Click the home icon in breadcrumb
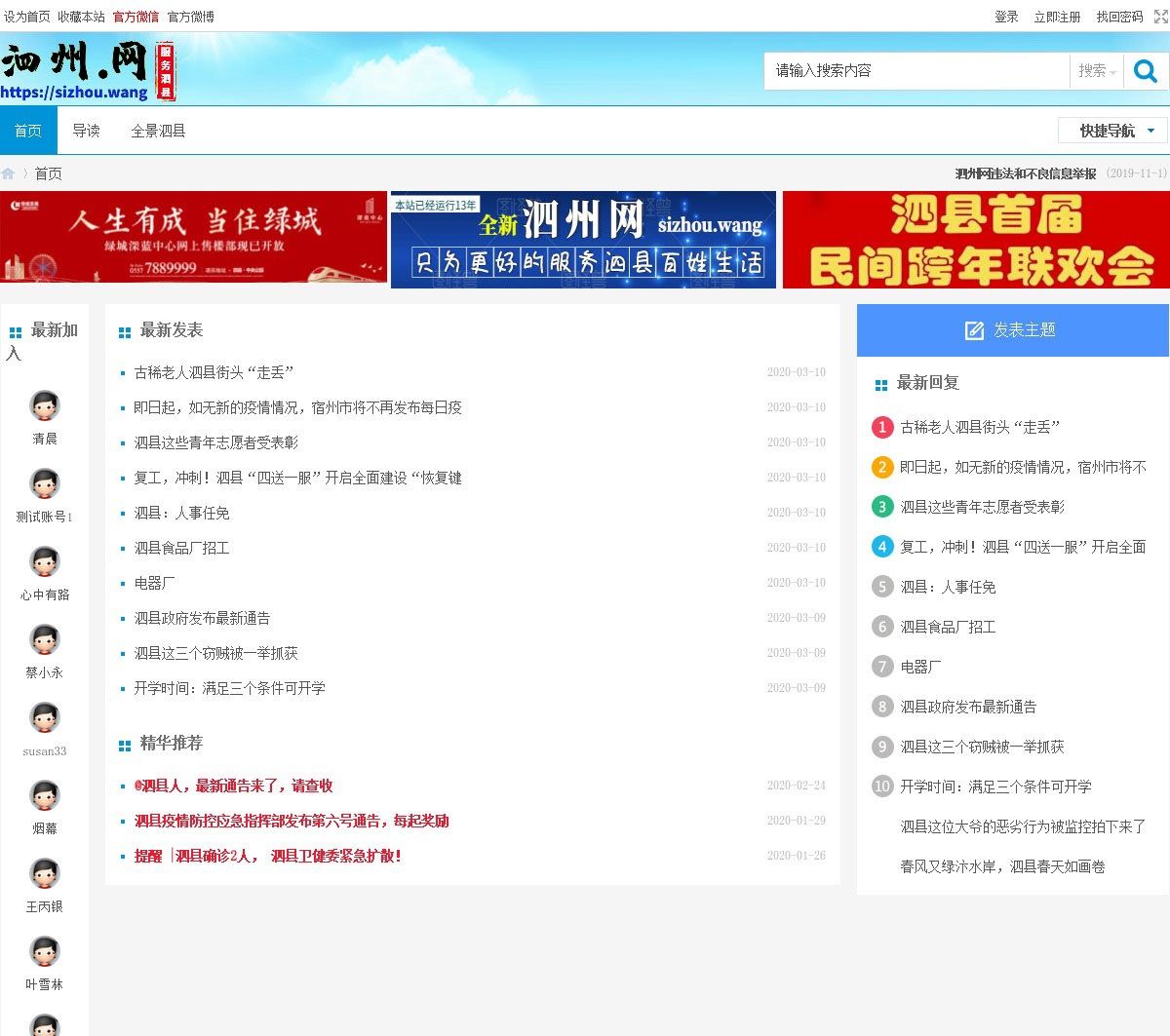Viewport: 1170px width, 1036px height. click(9, 173)
